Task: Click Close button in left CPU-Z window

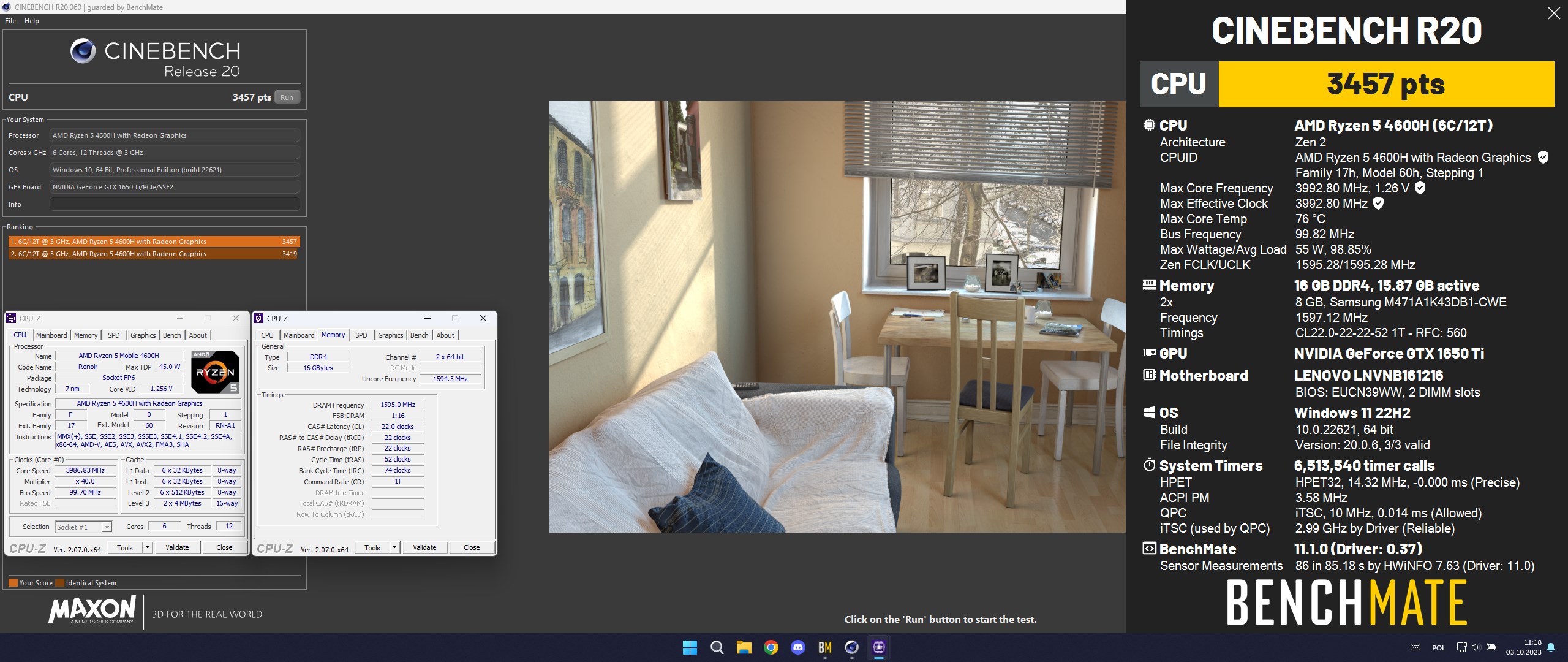Action: click(224, 547)
